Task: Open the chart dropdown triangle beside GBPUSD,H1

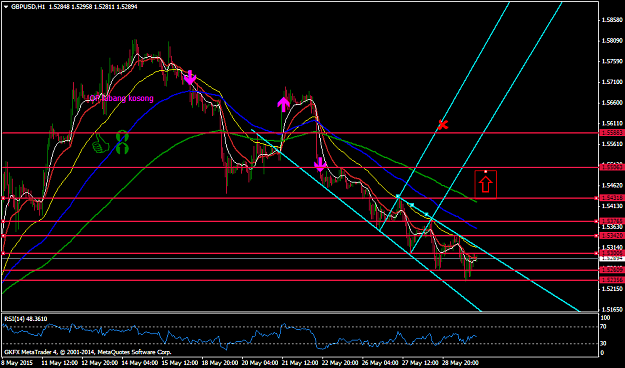Action: pyautogui.click(x=6, y=7)
